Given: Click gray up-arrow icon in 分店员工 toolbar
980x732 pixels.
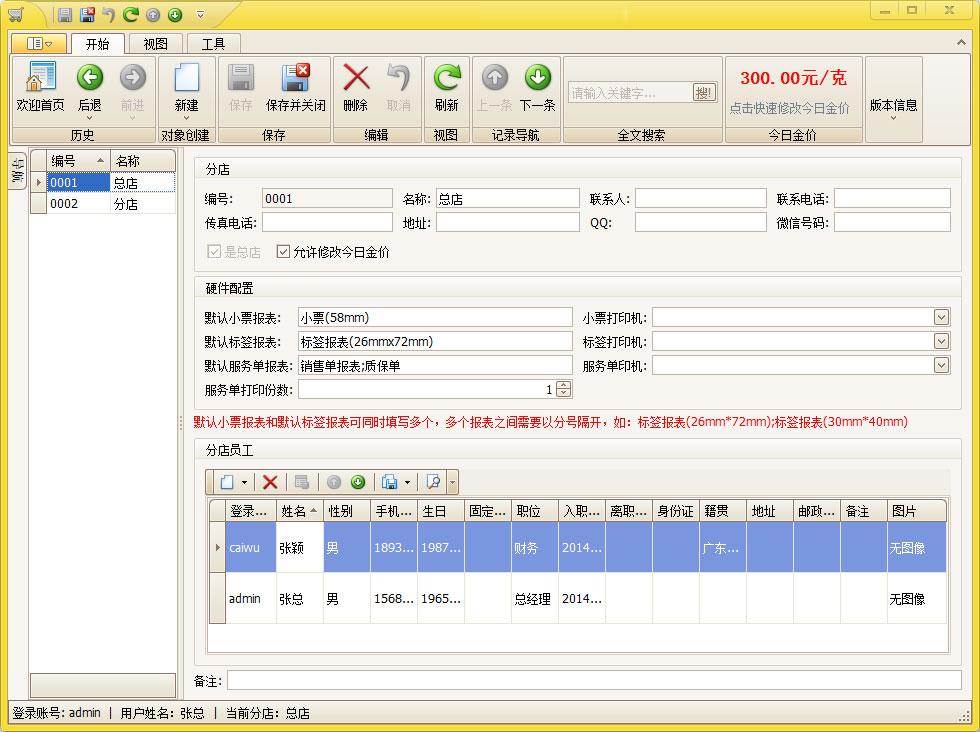Looking at the screenshot, I should (334, 482).
